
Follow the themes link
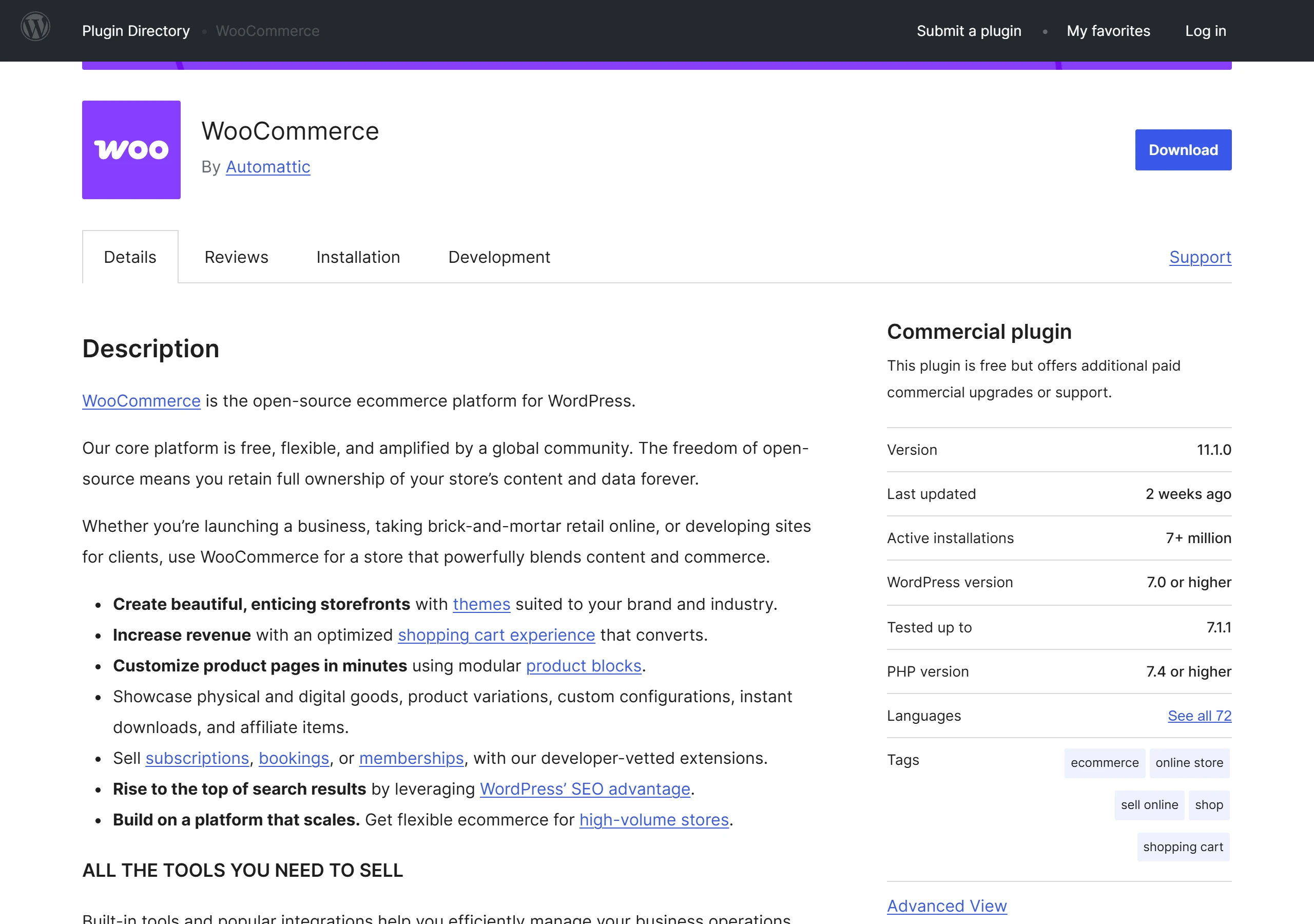coord(481,604)
